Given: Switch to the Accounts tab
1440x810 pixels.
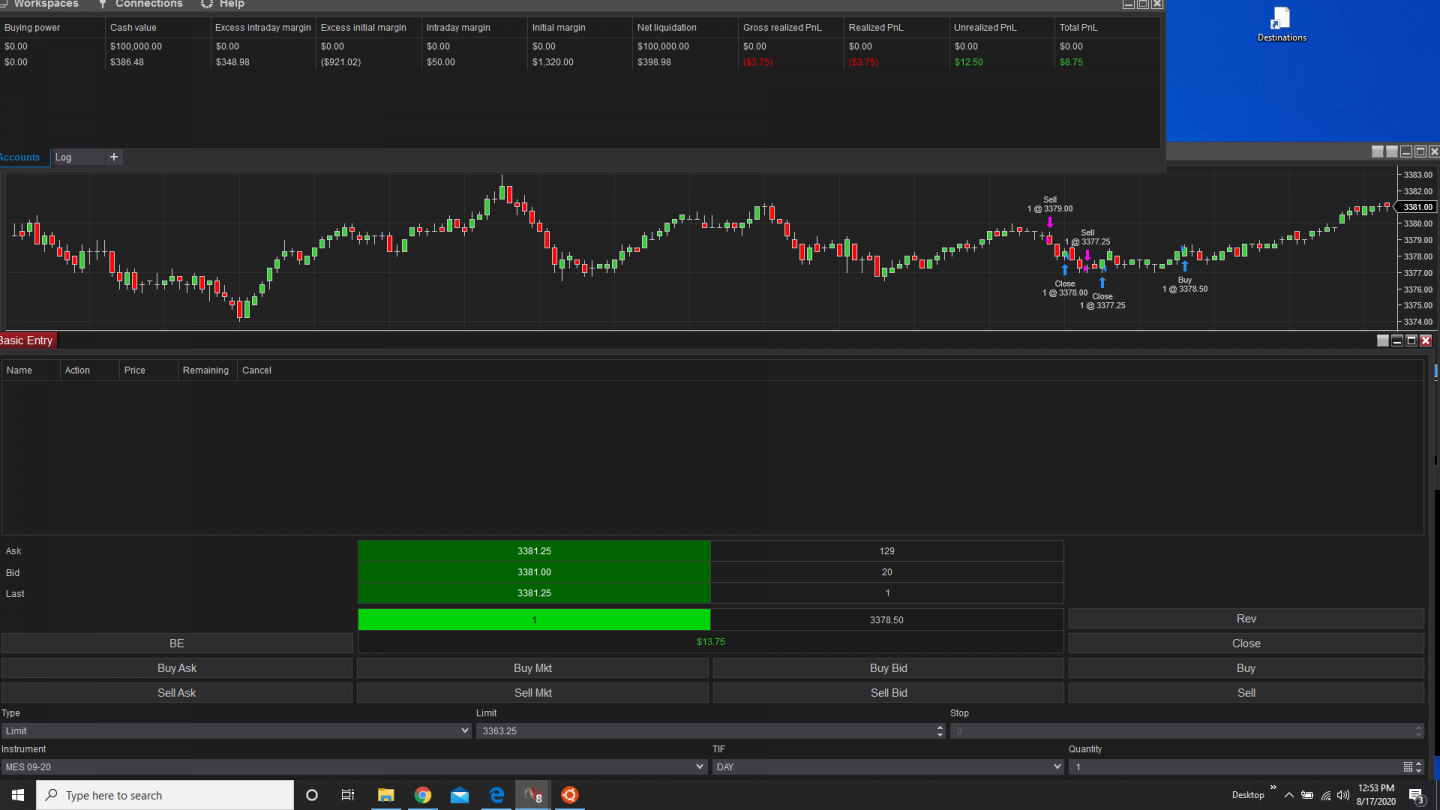Looking at the screenshot, I should coord(20,157).
